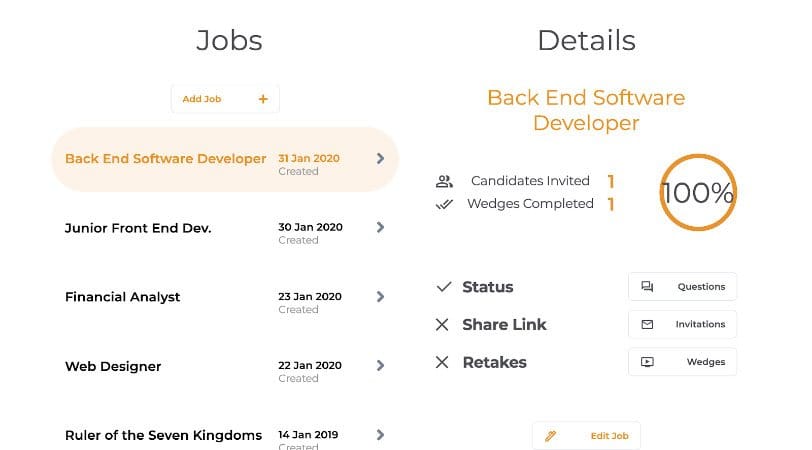Click the Wedges video play icon
The height and width of the screenshot is (450, 812).
click(647, 362)
